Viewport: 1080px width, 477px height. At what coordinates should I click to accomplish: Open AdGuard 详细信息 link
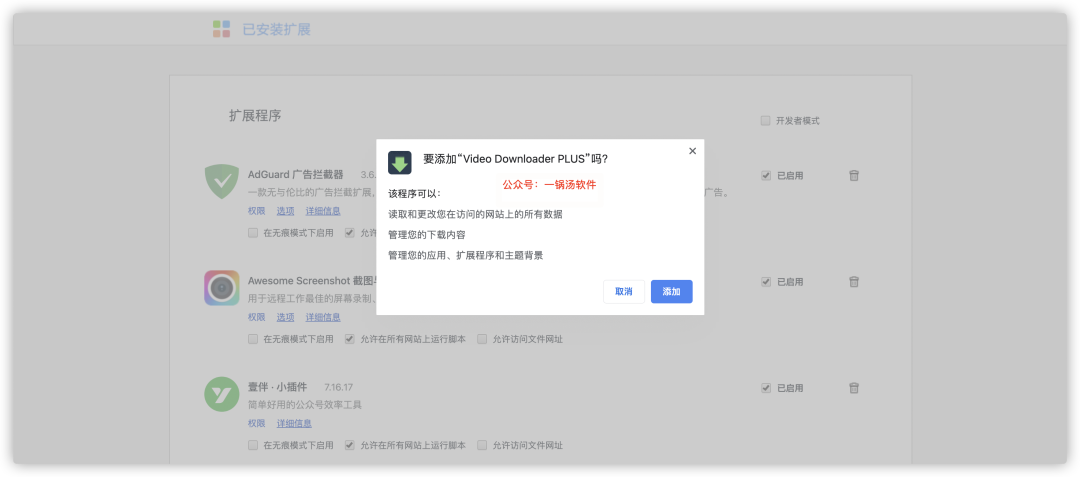[x=323, y=211]
